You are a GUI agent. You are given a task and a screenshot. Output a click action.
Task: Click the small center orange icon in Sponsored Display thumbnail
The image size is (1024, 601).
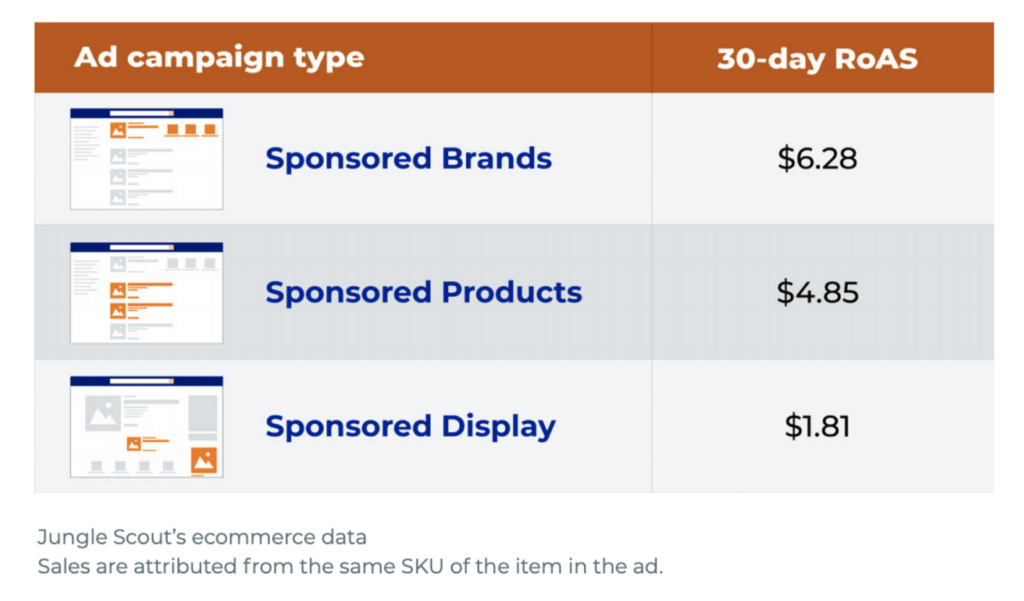click(x=133, y=444)
